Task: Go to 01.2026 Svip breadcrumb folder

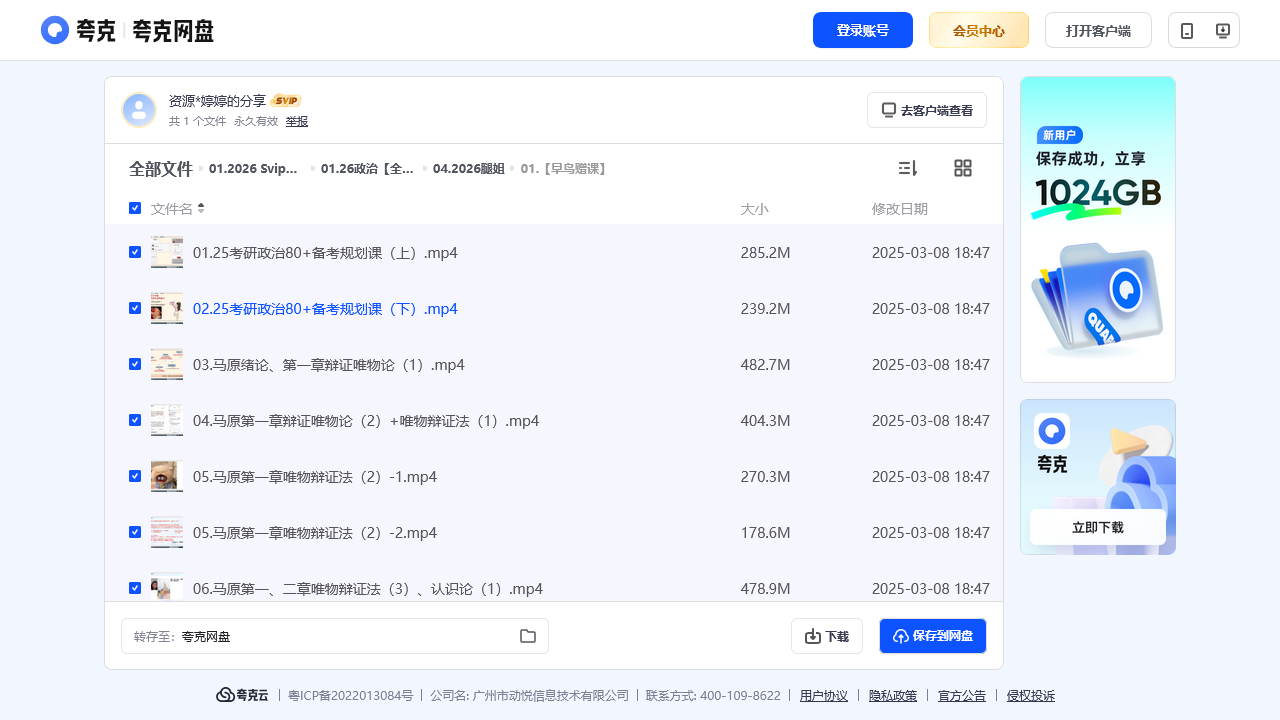Action: tap(254, 169)
